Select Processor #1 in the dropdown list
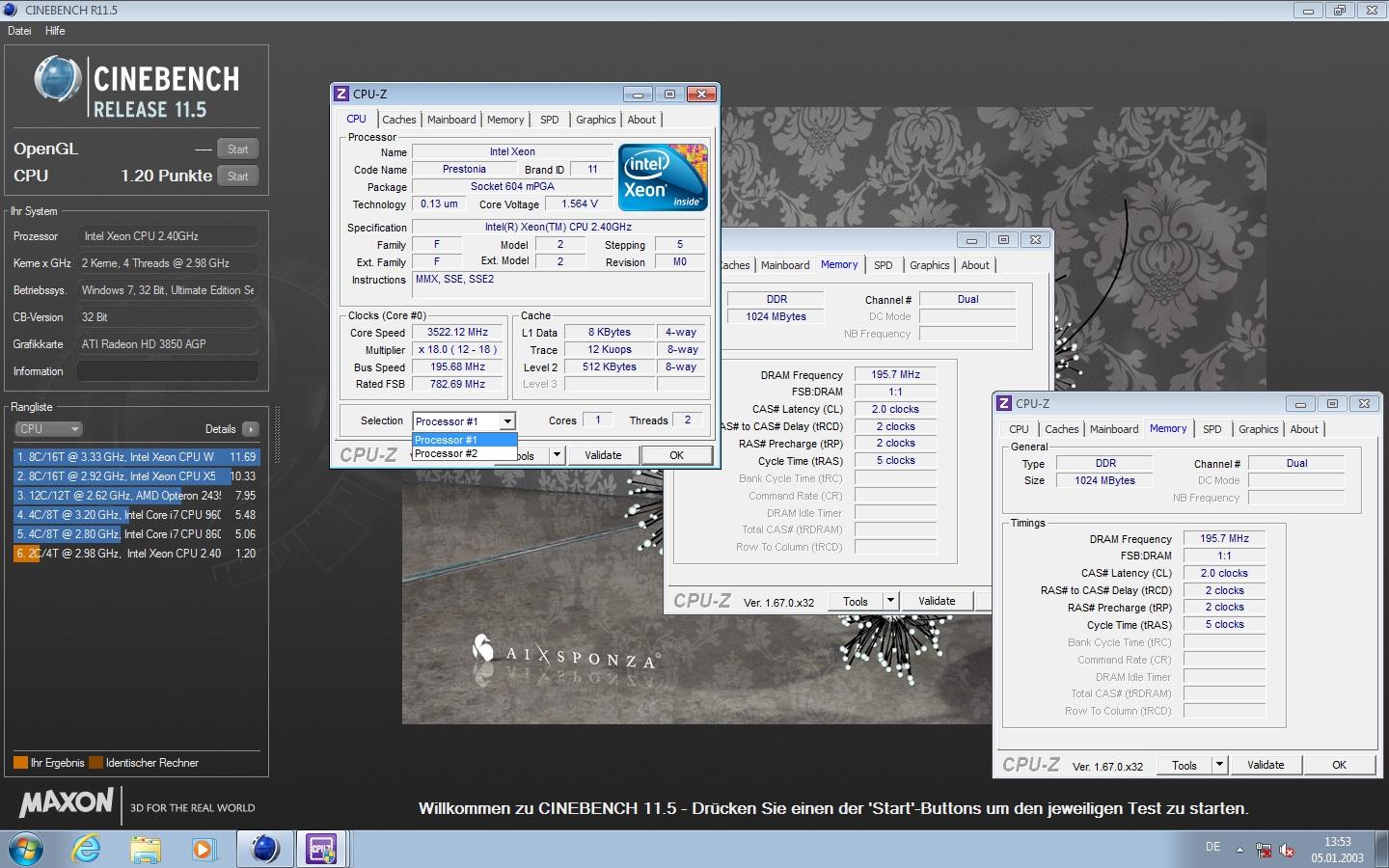 click(464, 440)
